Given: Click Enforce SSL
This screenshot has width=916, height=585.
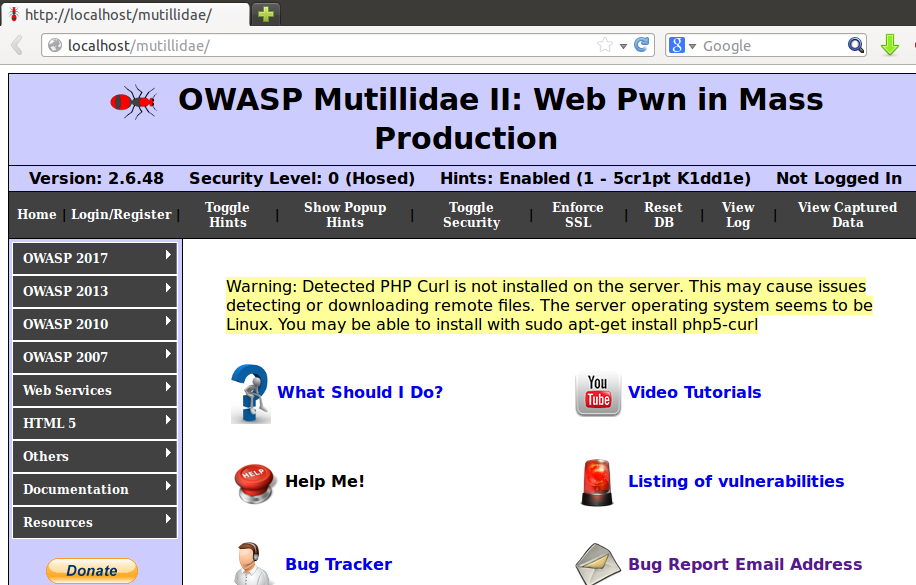Looking at the screenshot, I should tap(578, 214).
